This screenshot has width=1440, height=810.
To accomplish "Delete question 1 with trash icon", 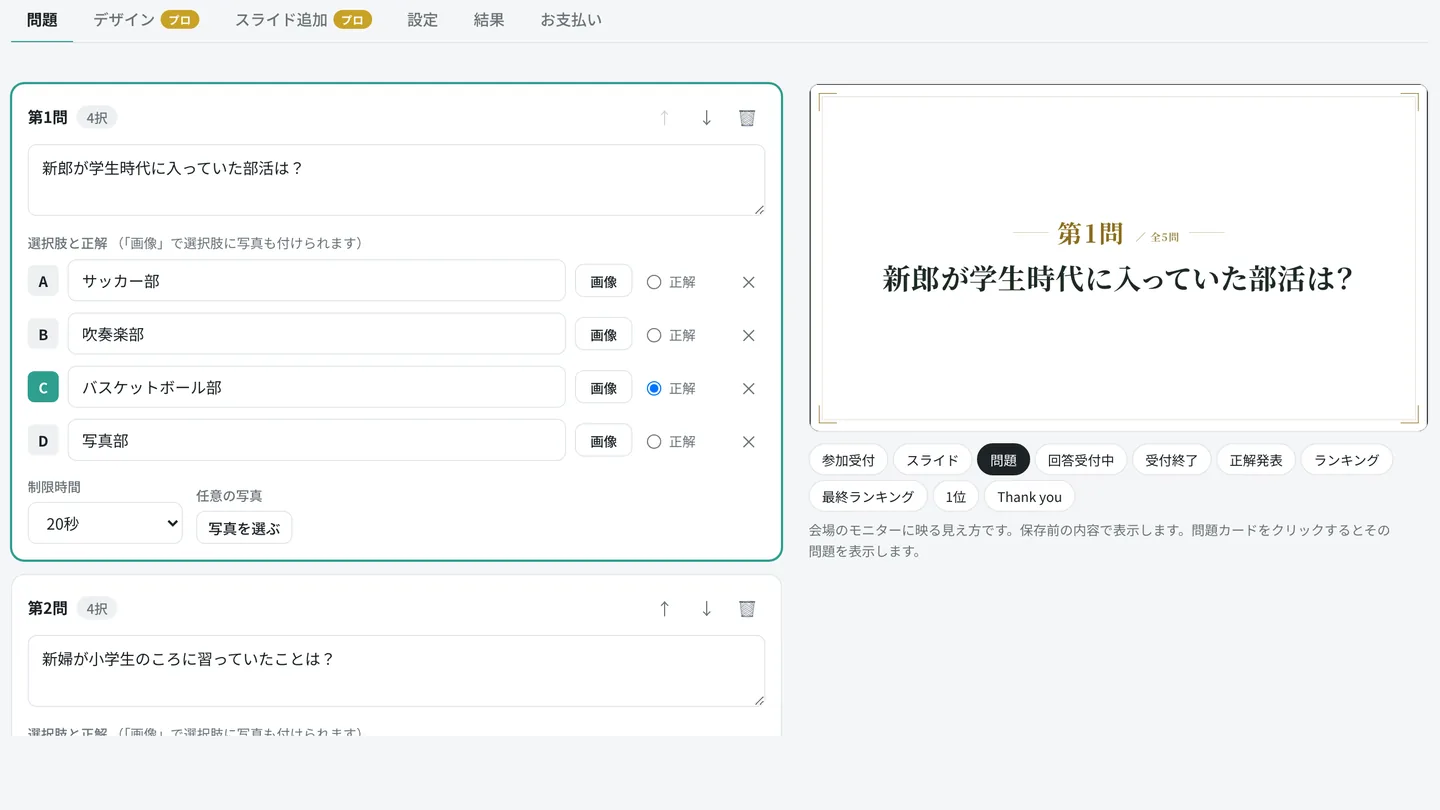I will pos(747,118).
